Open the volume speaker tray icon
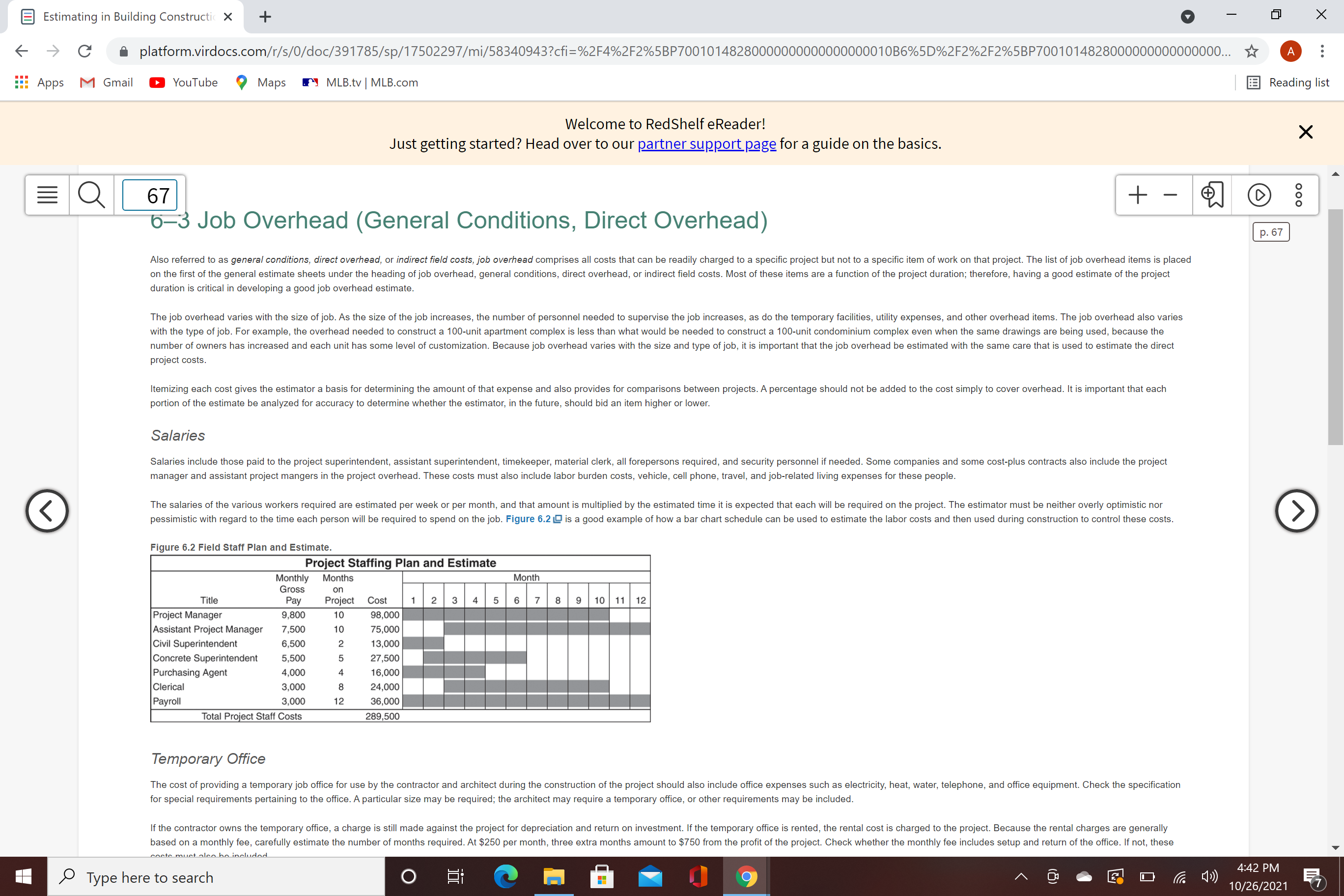Viewport: 1344px width, 896px height. (1210, 876)
